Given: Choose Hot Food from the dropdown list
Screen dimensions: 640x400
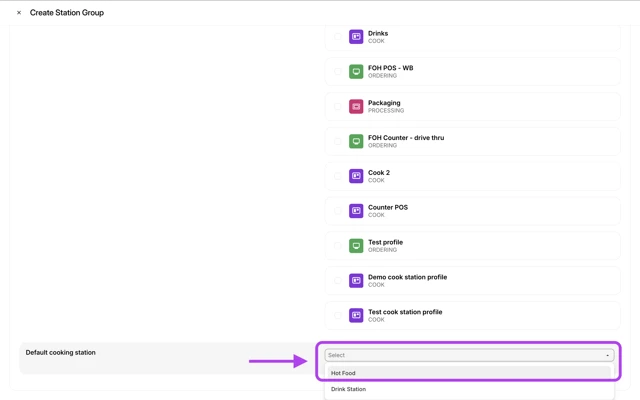Looking at the screenshot, I should (x=344, y=373).
